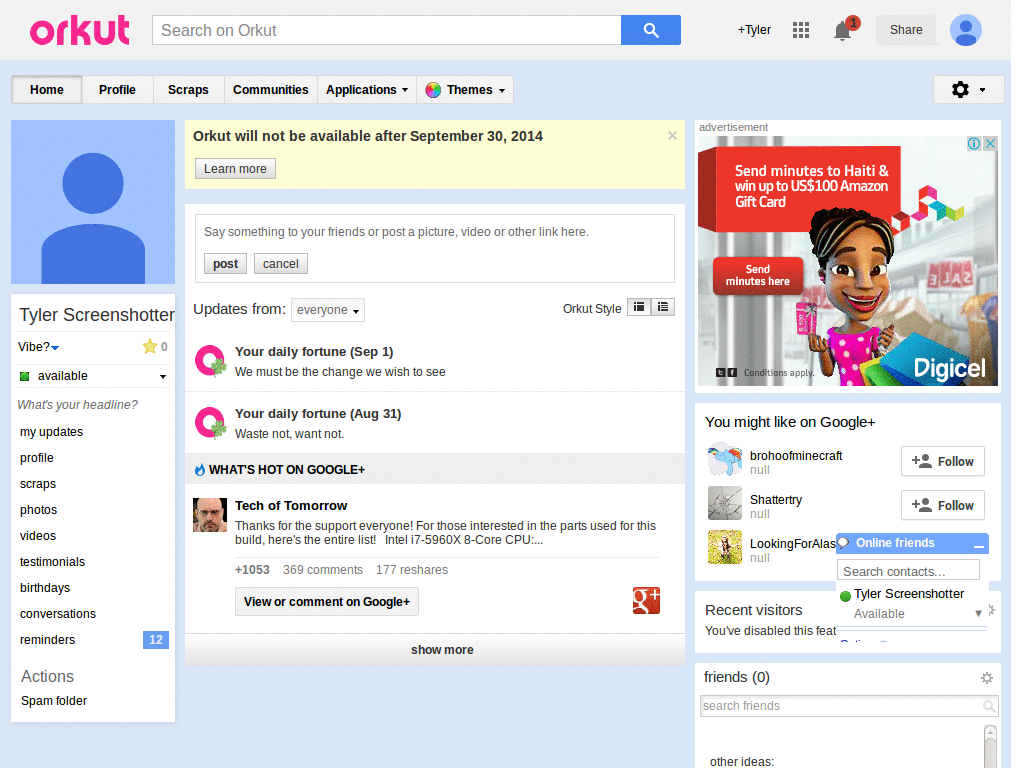Click the reminders count badge 12
This screenshot has height=768, width=1024.
[x=155, y=640]
